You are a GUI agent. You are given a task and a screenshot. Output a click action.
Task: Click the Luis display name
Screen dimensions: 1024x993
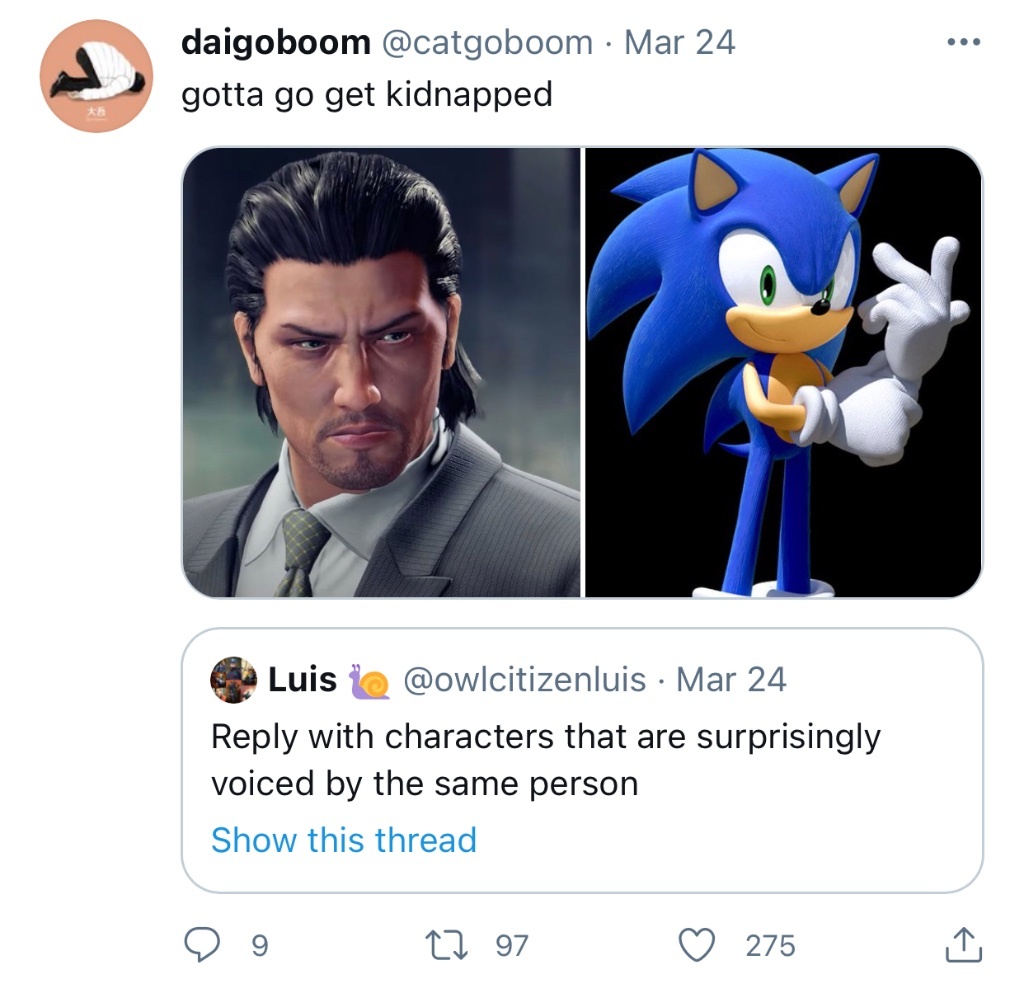(x=302, y=680)
